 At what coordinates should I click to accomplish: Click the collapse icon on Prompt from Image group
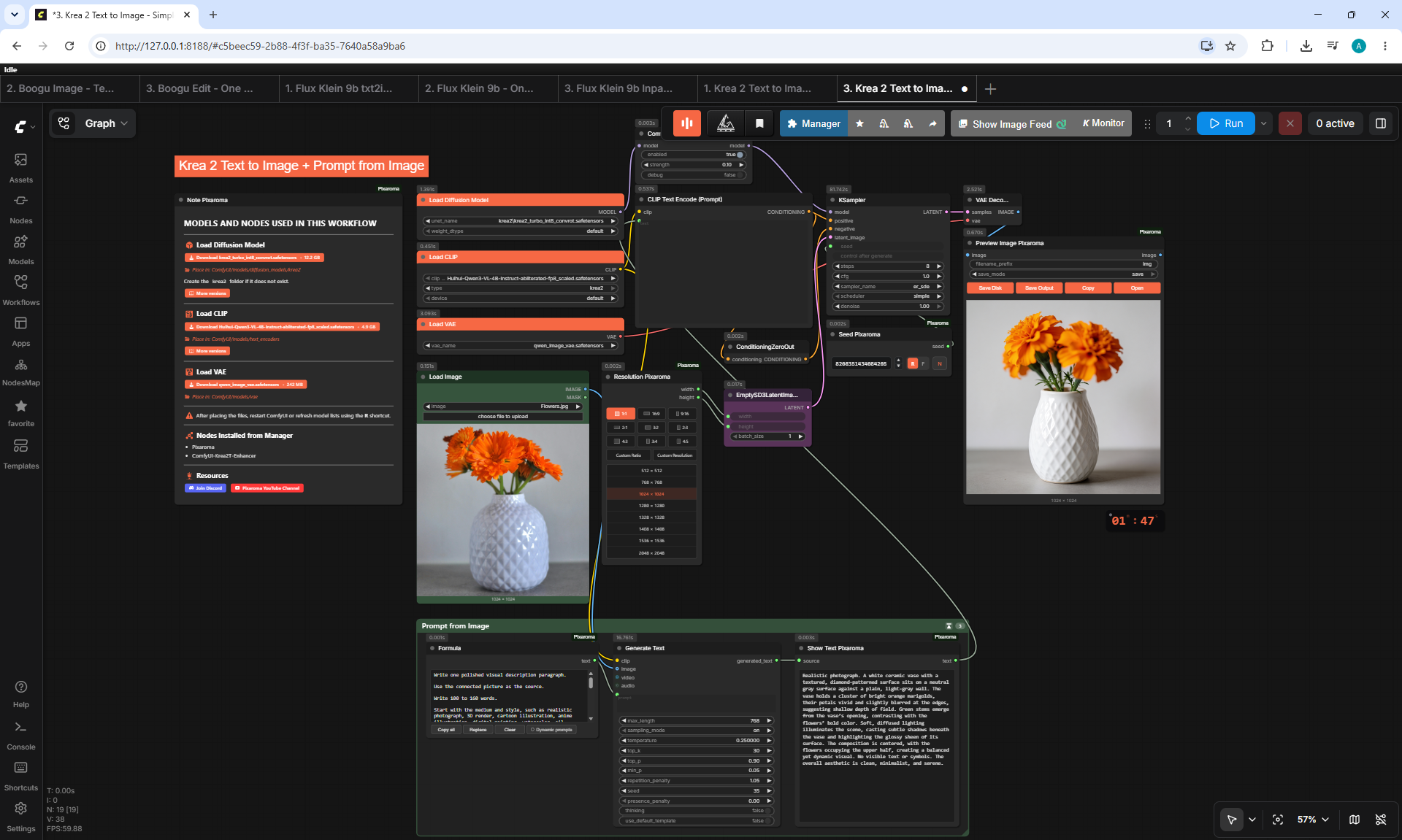pos(949,626)
